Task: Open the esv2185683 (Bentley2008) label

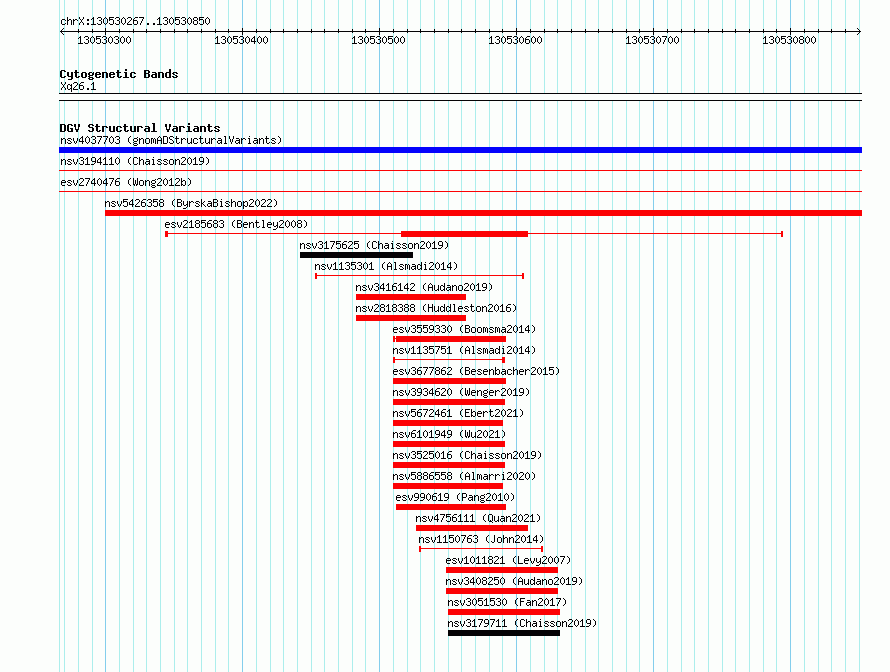Action: [236, 224]
